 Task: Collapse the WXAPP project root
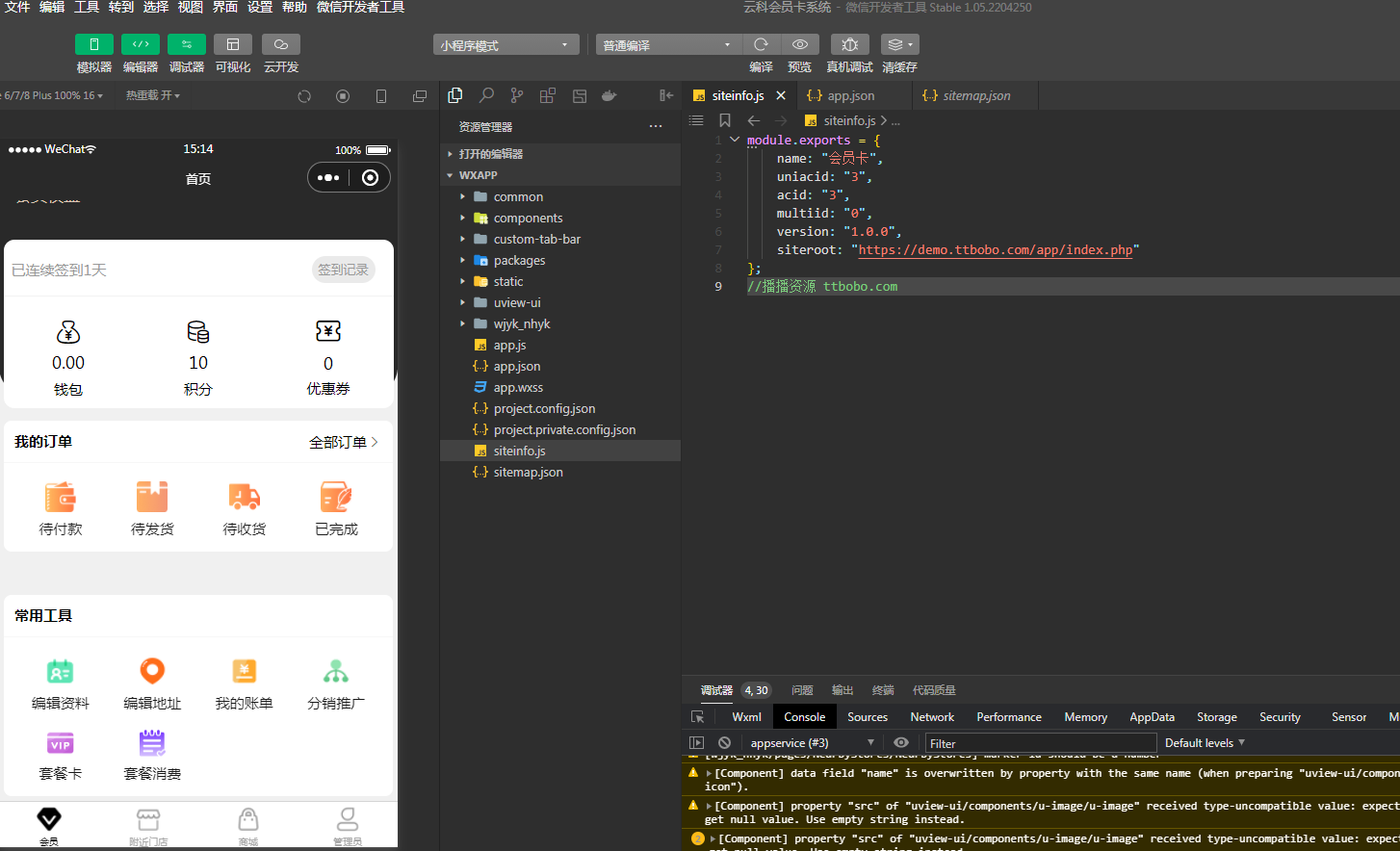(560, 175)
